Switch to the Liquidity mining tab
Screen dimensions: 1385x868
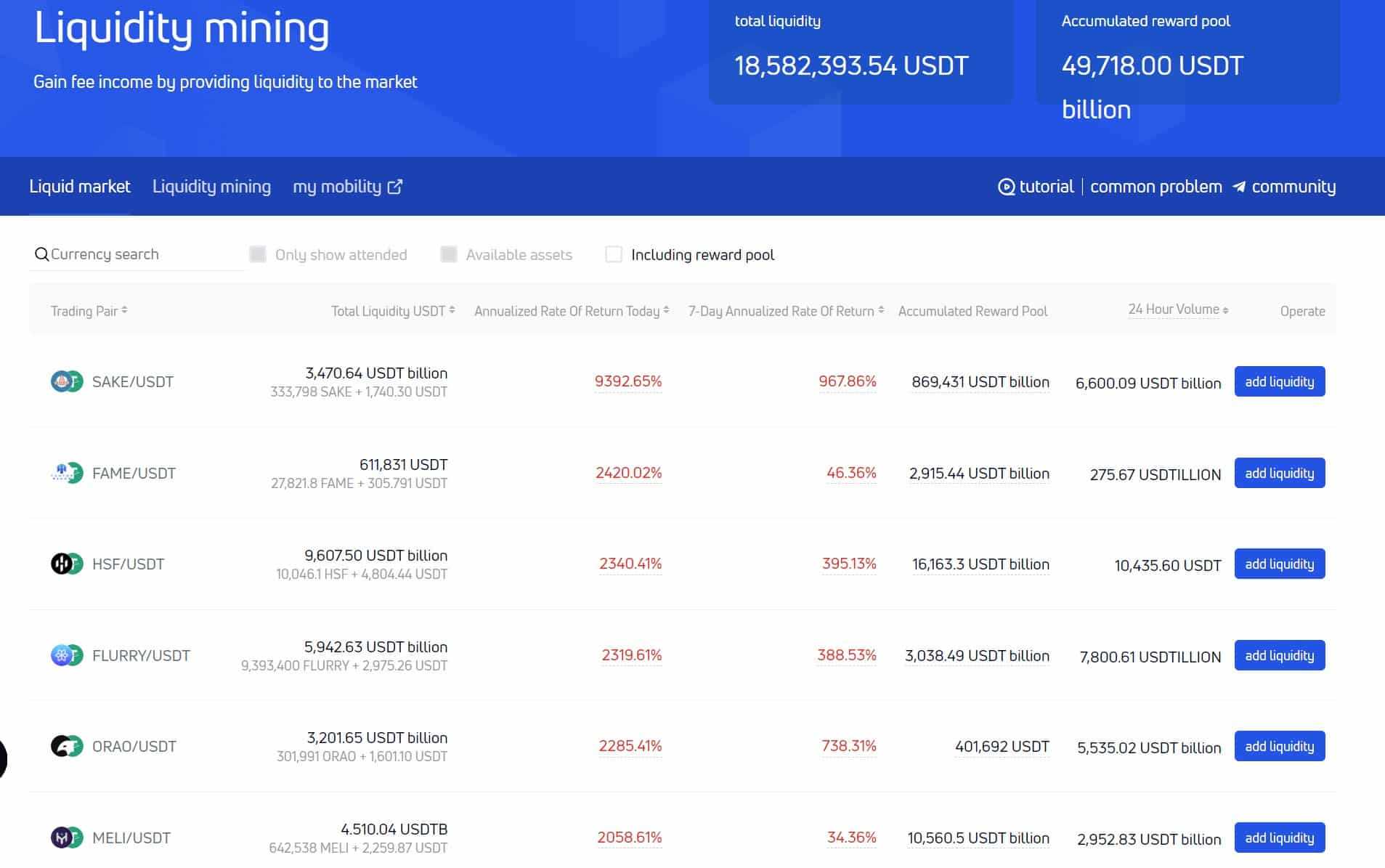click(x=211, y=187)
